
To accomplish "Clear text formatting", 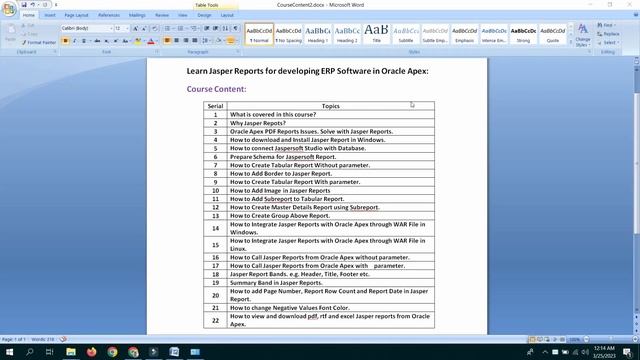I will tap(155, 28).
